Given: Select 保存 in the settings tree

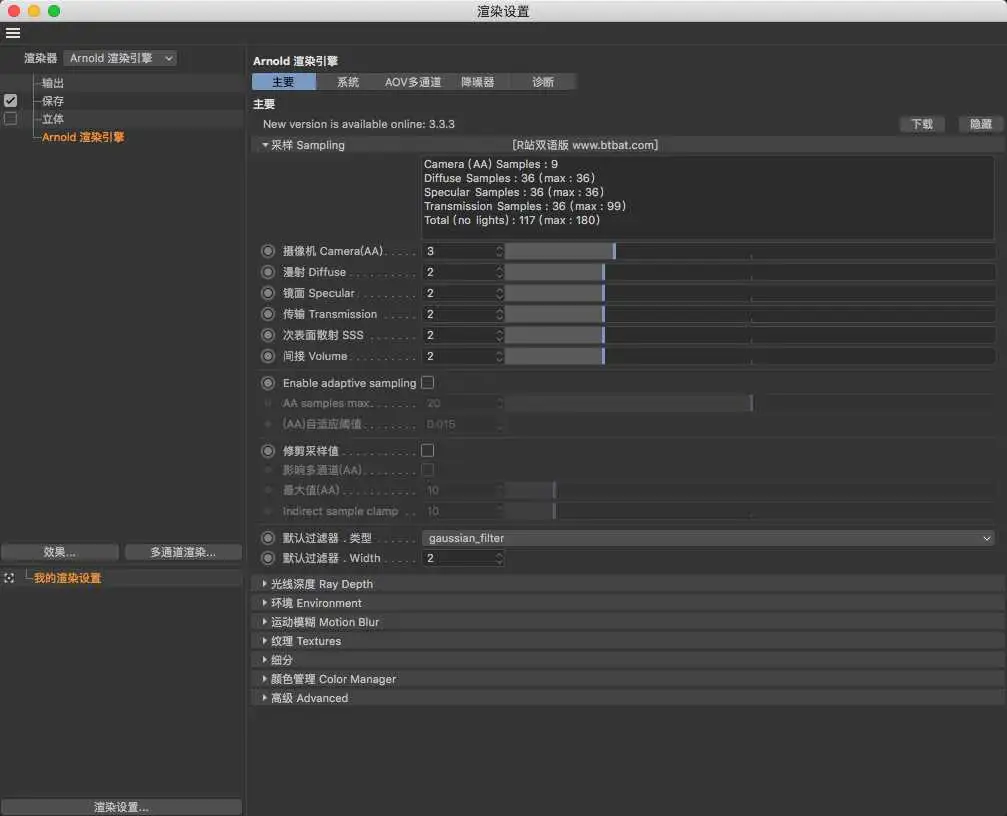Looking at the screenshot, I should 53,101.
